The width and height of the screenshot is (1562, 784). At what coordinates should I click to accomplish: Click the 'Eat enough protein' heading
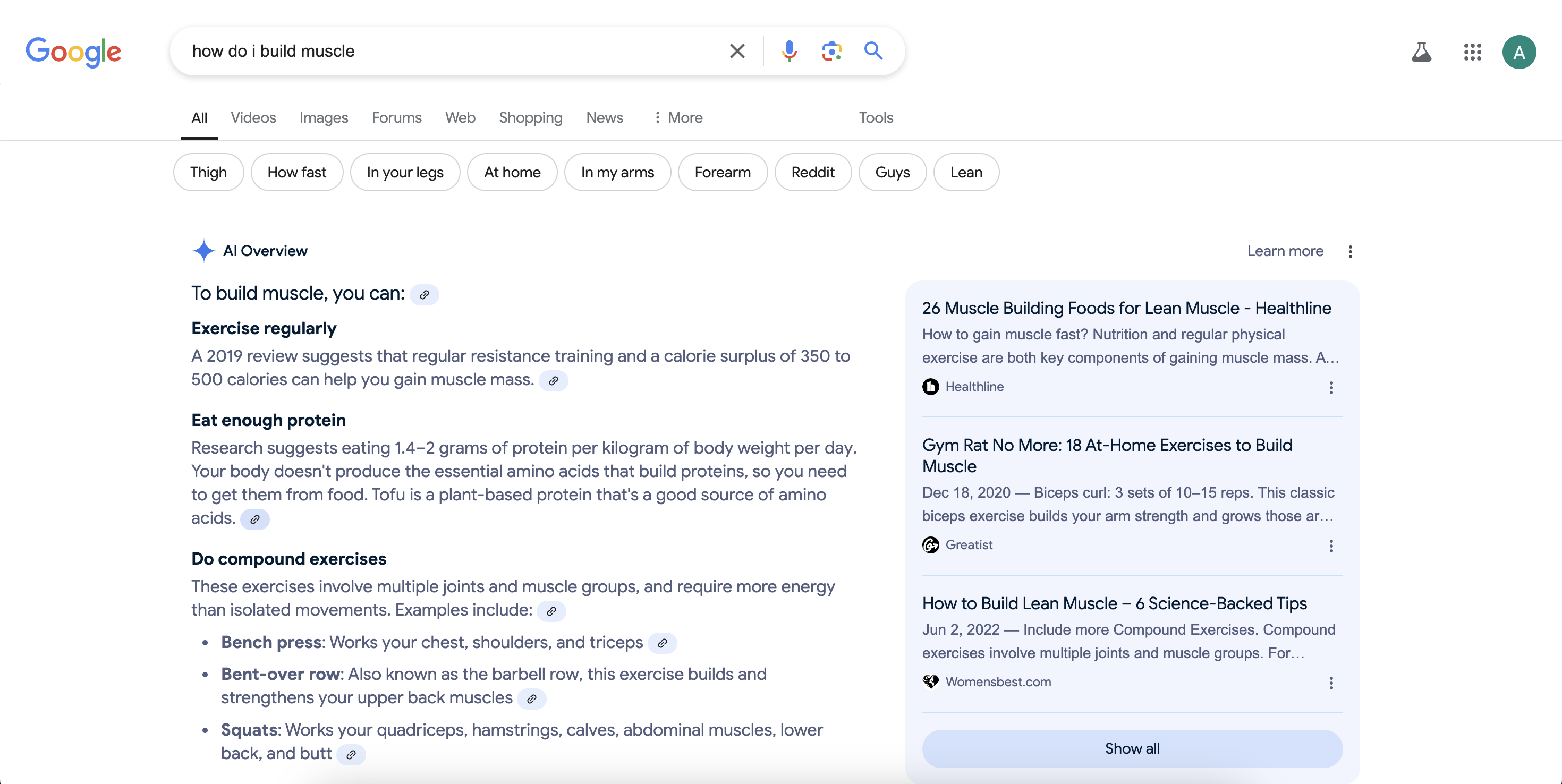(269, 420)
